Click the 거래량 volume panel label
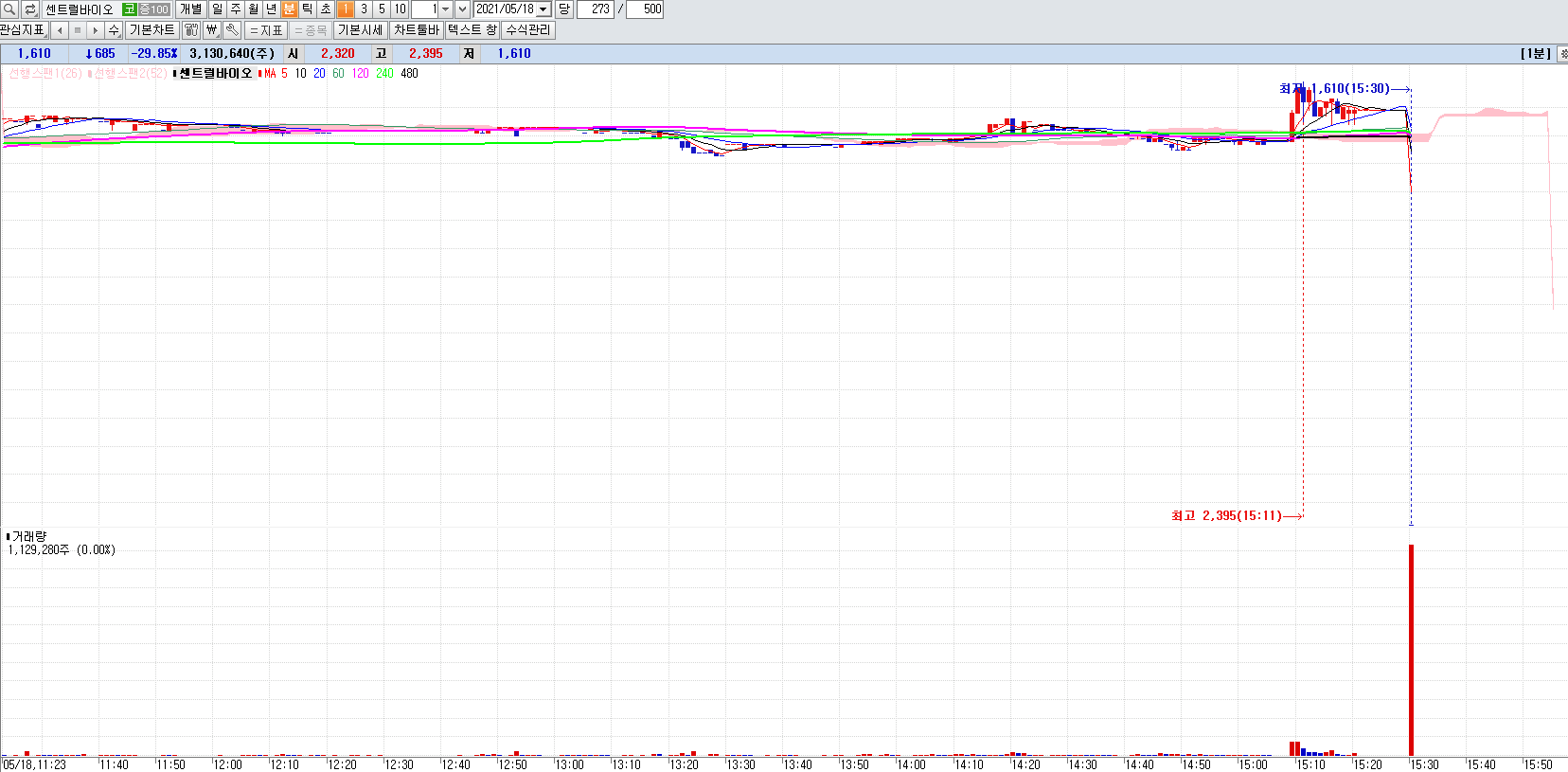Image resolution: width=1568 pixels, height=772 pixels. [x=28, y=537]
